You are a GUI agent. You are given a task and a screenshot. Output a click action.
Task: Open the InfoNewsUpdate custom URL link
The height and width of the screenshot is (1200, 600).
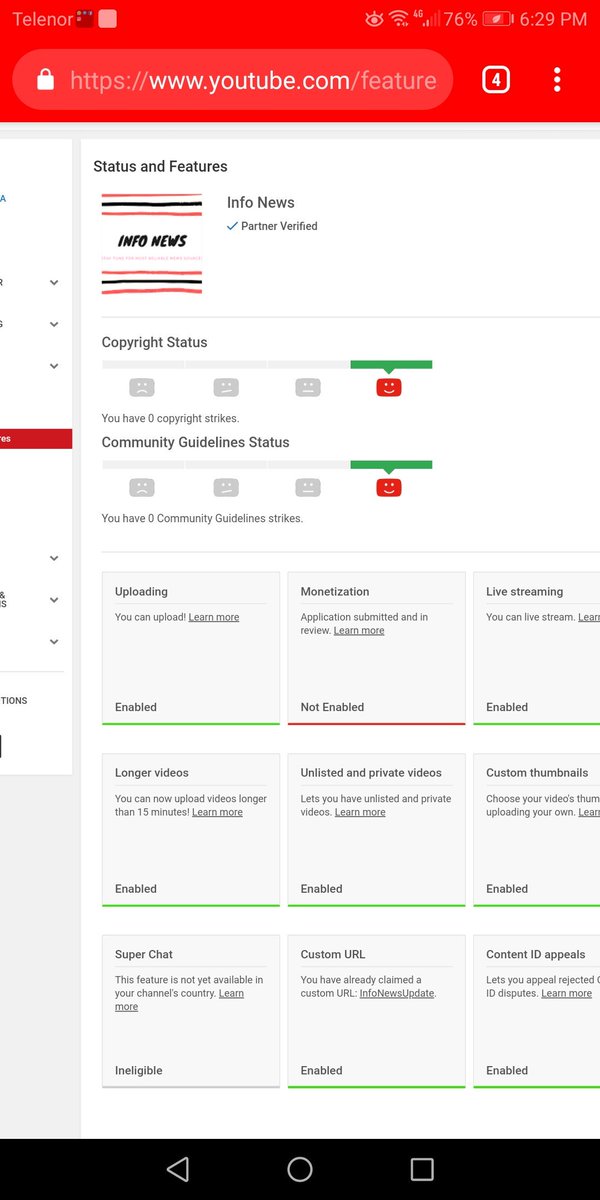(x=397, y=993)
